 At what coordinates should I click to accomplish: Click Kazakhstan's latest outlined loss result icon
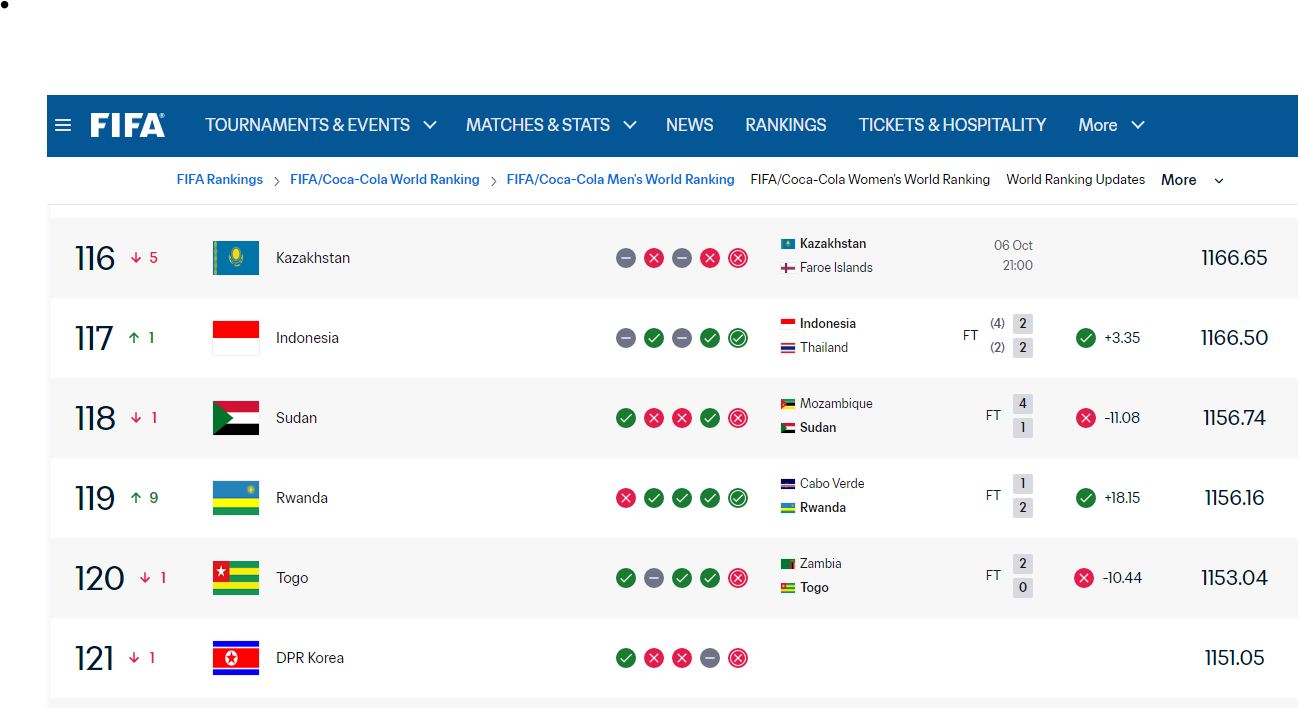[738, 258]
